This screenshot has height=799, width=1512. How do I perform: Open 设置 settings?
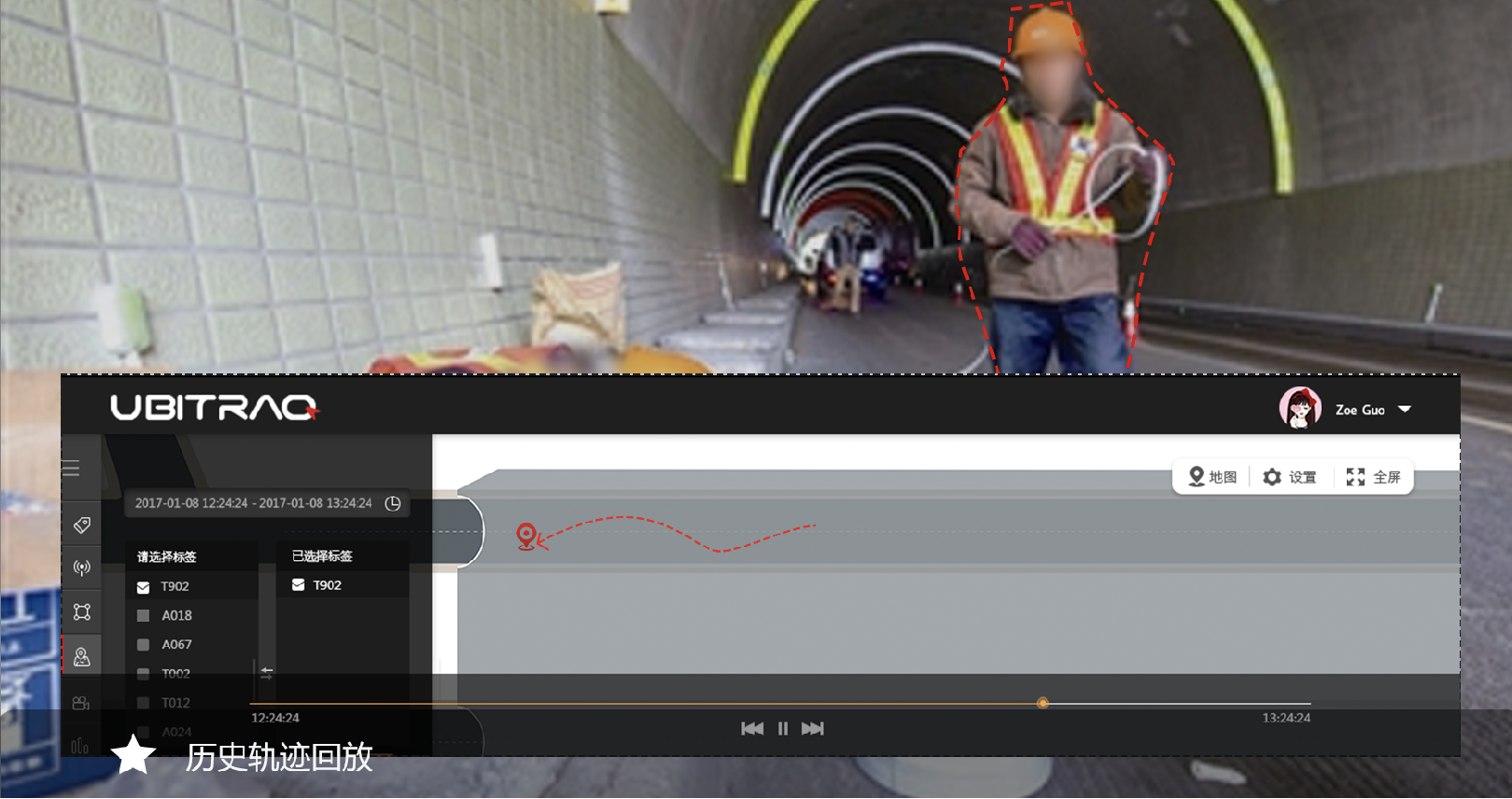pos(1290,477)
